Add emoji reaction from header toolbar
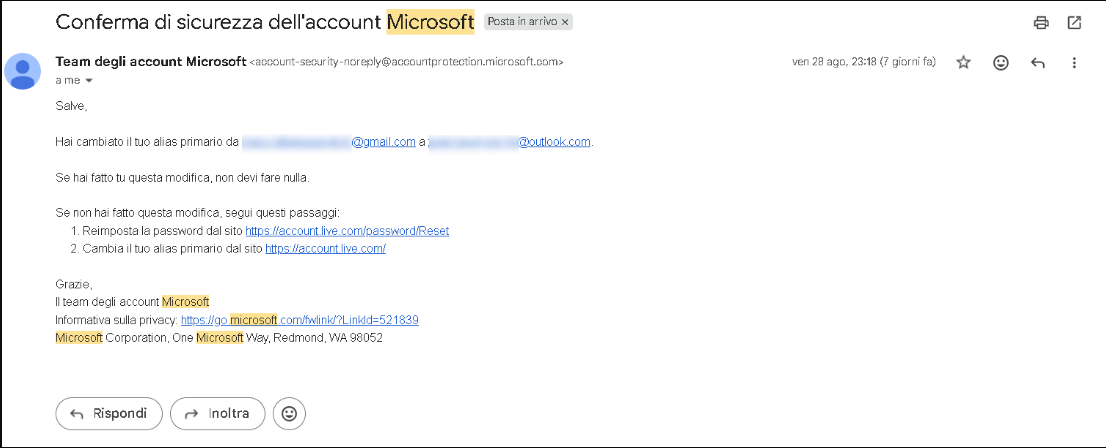The width and height of the screenshot is (1106, 448). pyautogui.click(x=1000, y=62)
